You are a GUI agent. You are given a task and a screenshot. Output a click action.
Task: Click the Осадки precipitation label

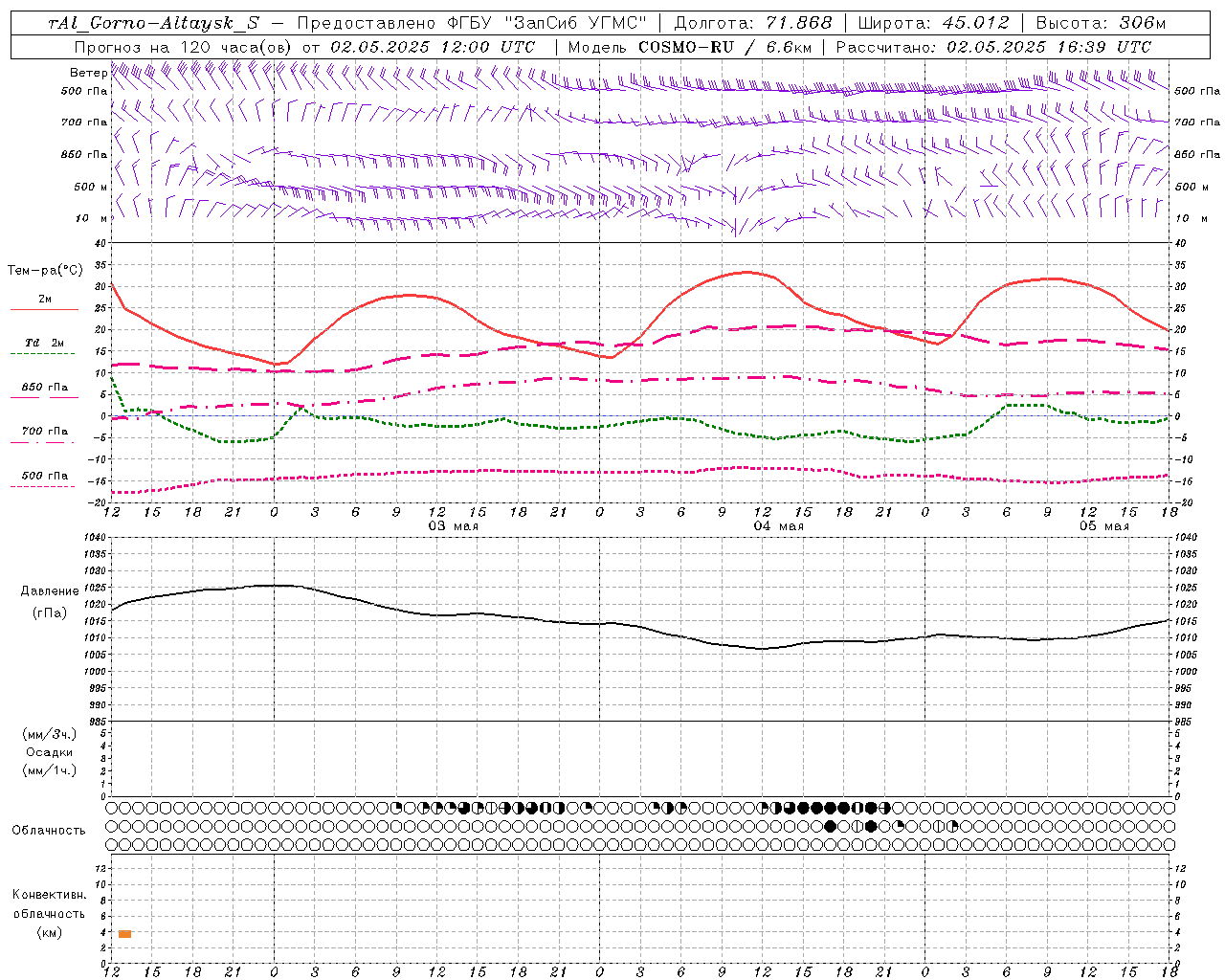(x=50, y=752)
